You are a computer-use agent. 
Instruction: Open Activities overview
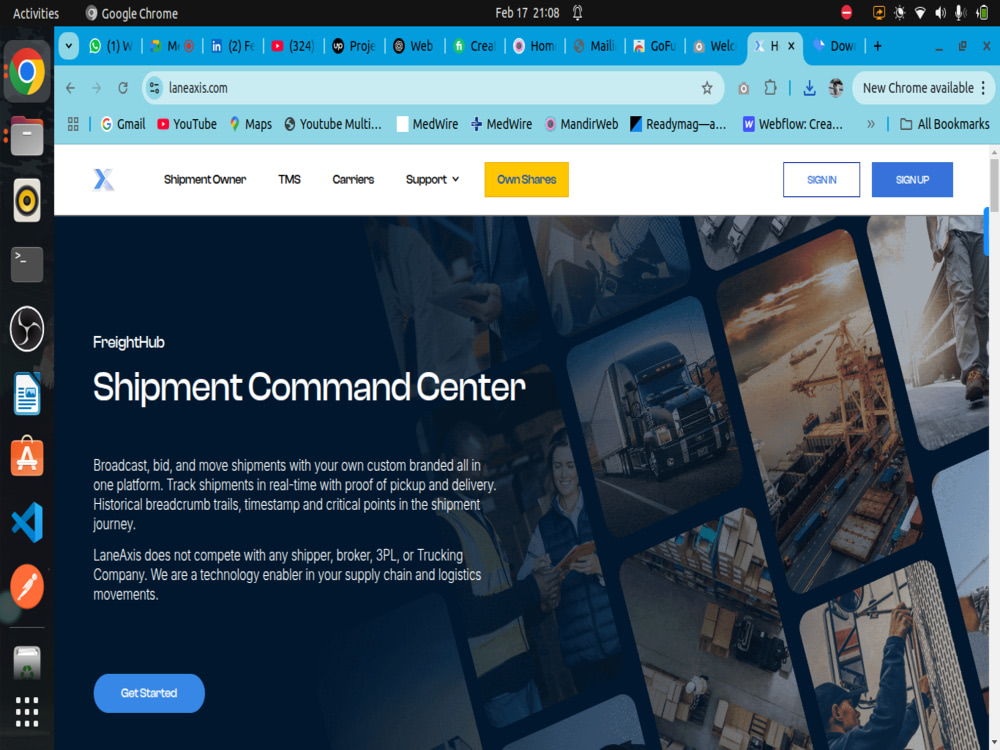point(36,13)
